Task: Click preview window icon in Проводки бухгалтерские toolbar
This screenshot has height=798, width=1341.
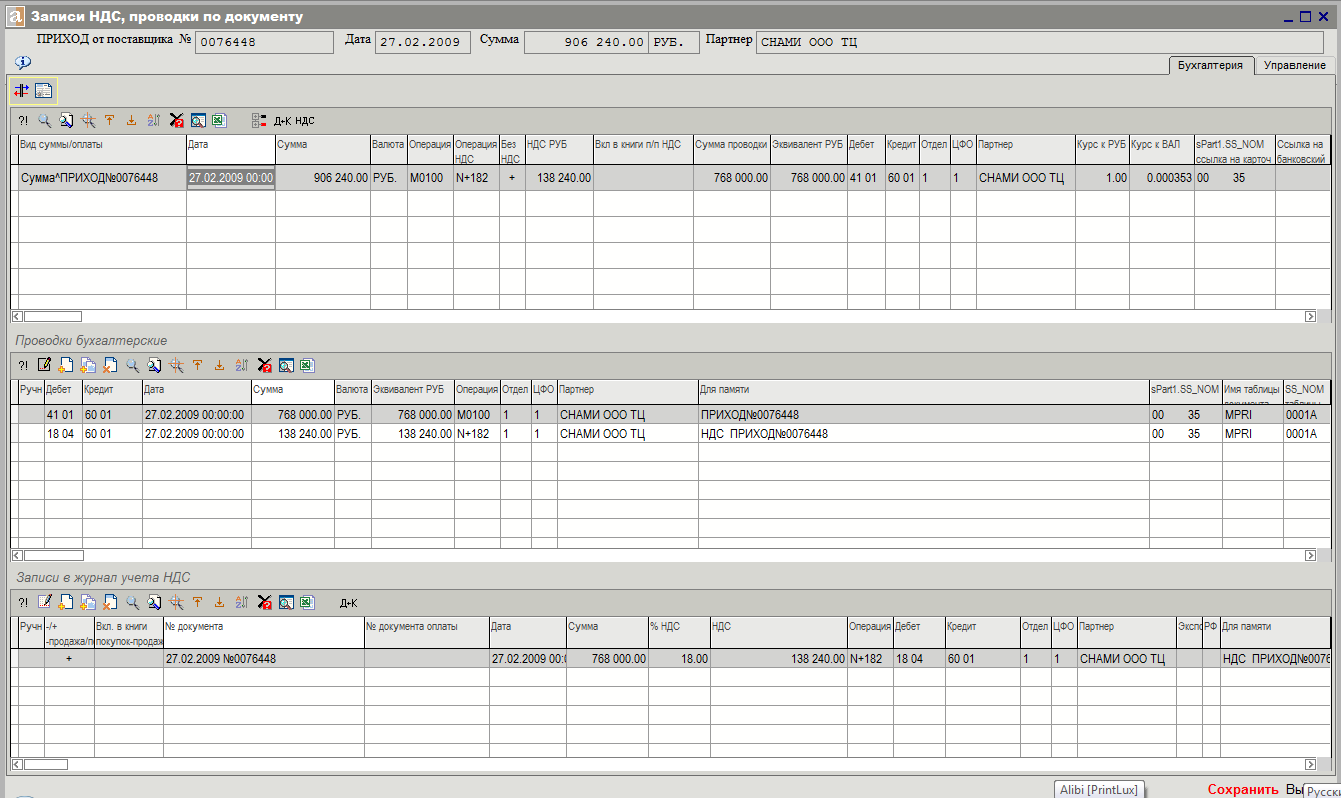Action: [286, 365]
